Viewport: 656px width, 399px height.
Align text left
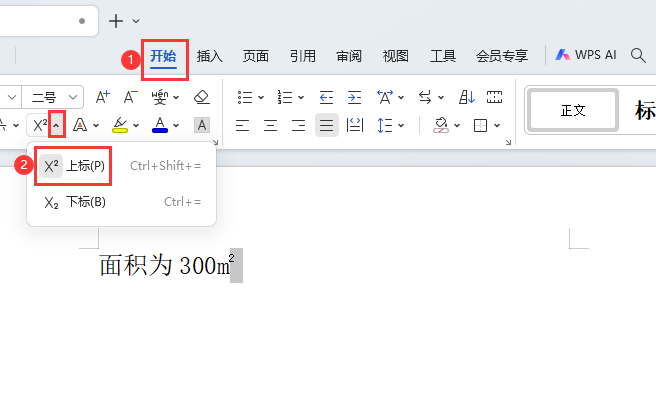point(242,125)
